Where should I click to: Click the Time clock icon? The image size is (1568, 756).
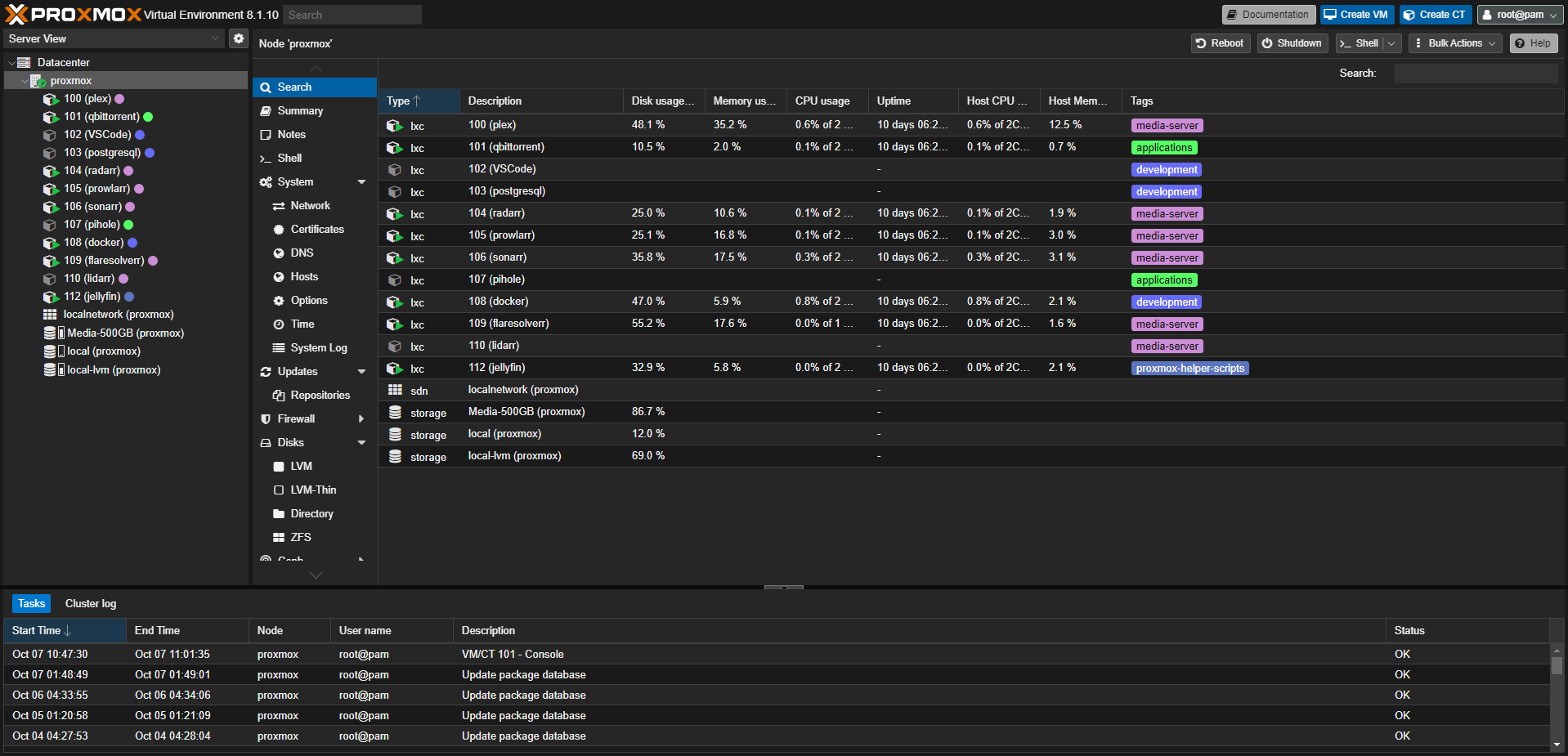(x=279, y=324)
